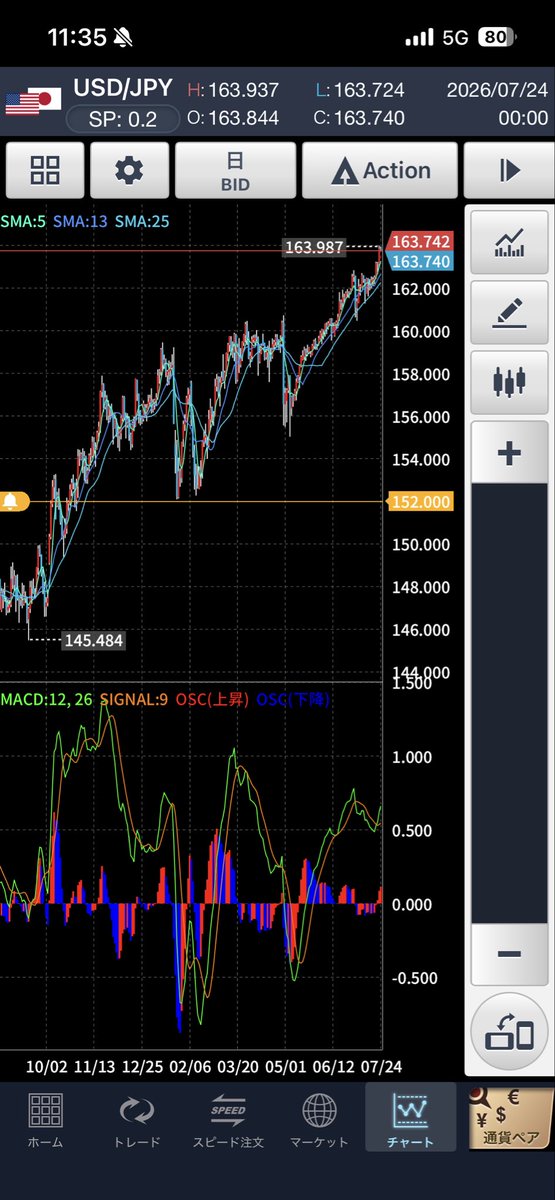Rotate screen orientation round button
Screen dimensions: 555x1200
(509, 1032)
